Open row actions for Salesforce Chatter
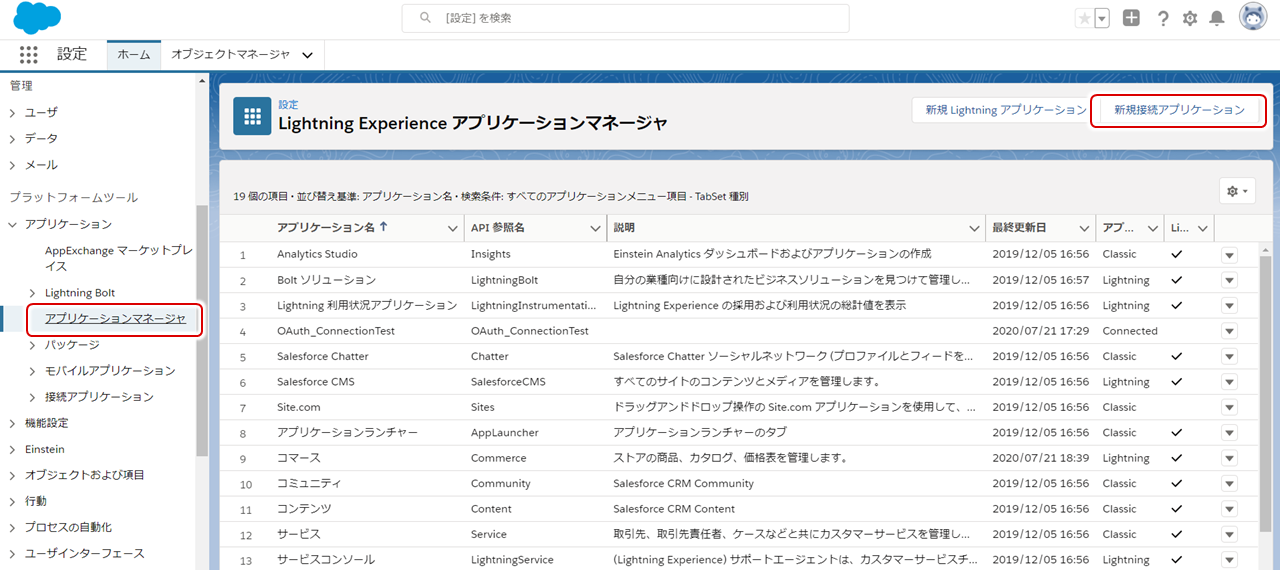This screenshot has width=1280, height=570. click(x=1229, y=357)
